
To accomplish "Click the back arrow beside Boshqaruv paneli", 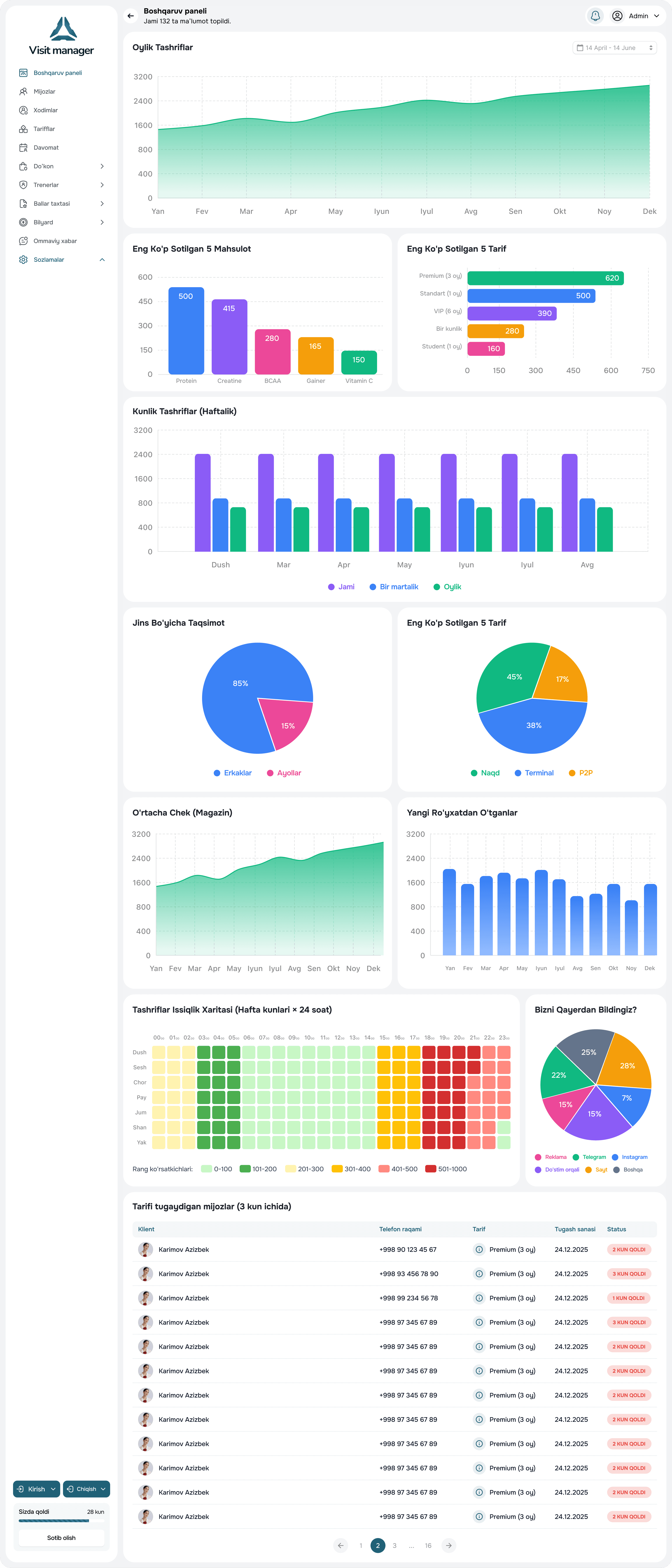I will (x=130, y=16).
